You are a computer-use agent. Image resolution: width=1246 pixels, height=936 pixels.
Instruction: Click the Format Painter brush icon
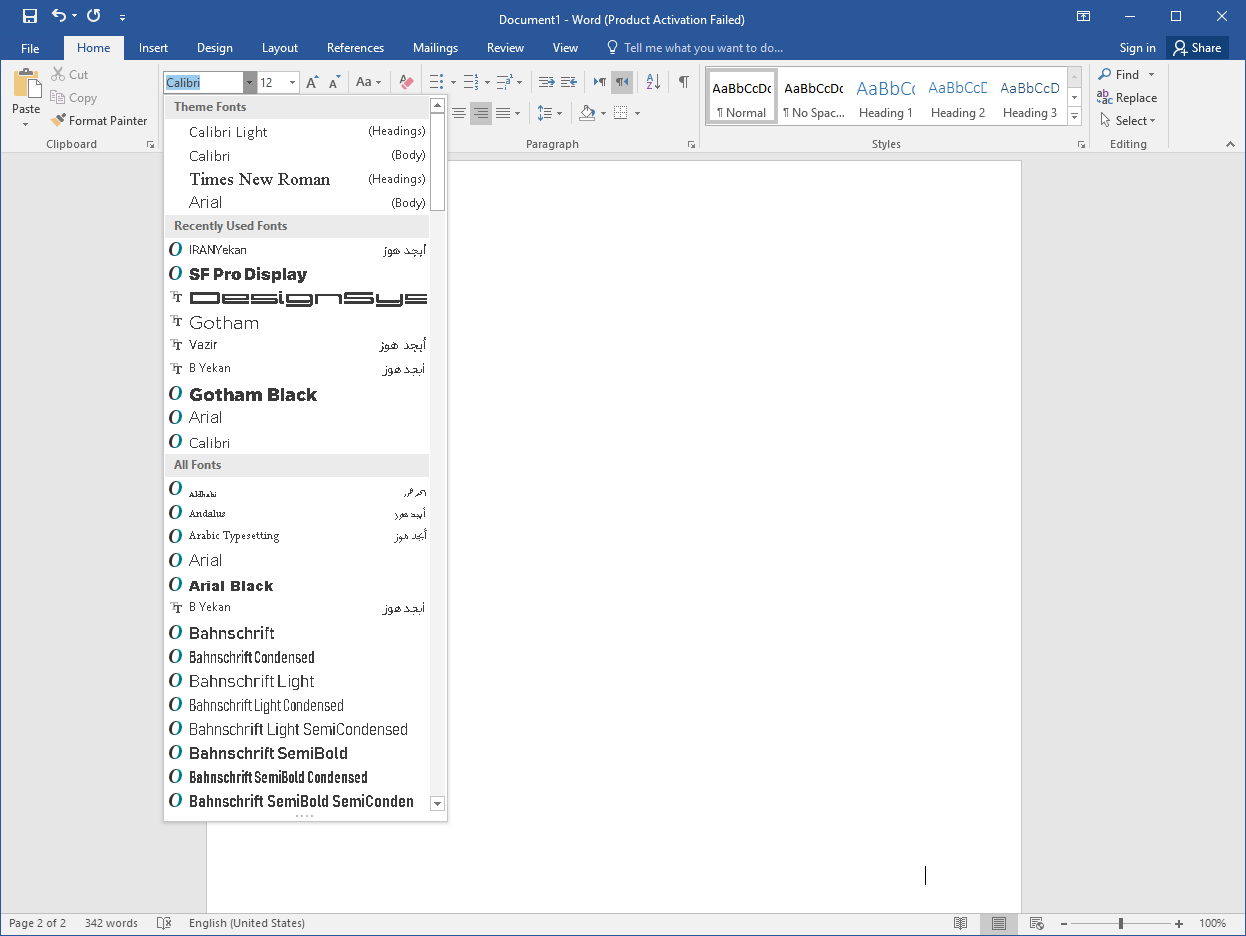tap(58, 121)
